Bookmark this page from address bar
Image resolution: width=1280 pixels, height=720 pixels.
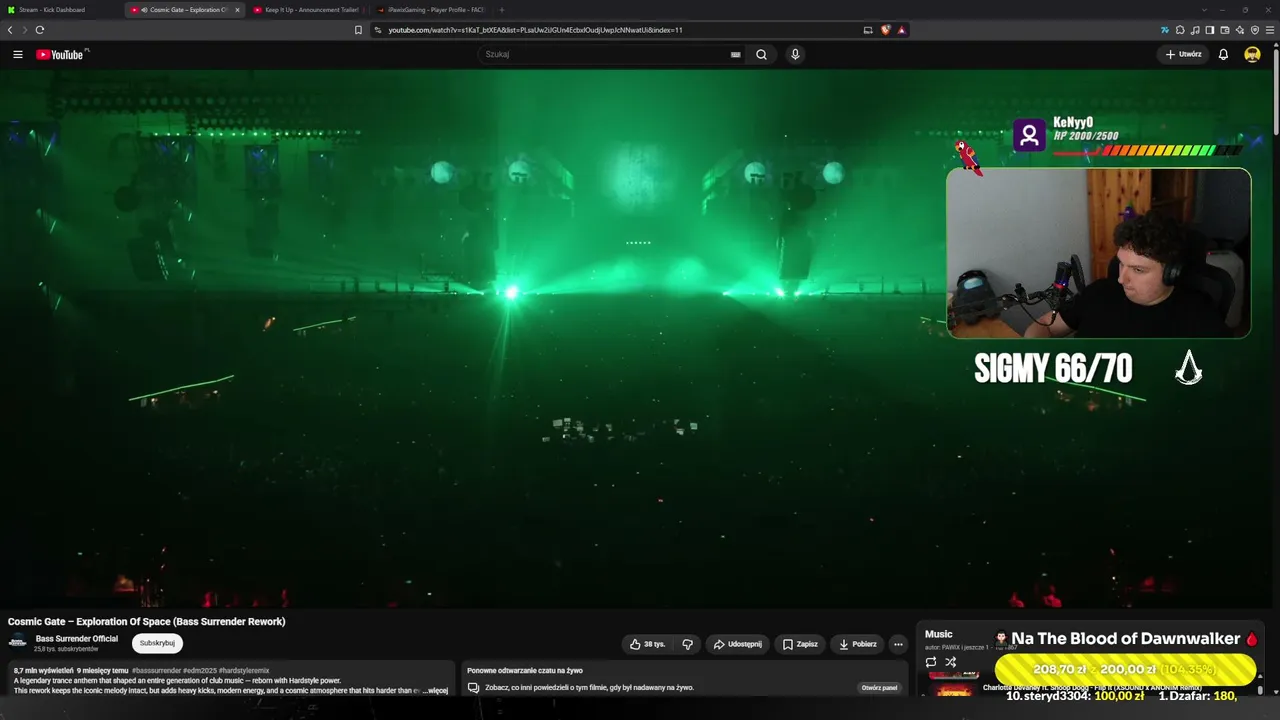358,30
